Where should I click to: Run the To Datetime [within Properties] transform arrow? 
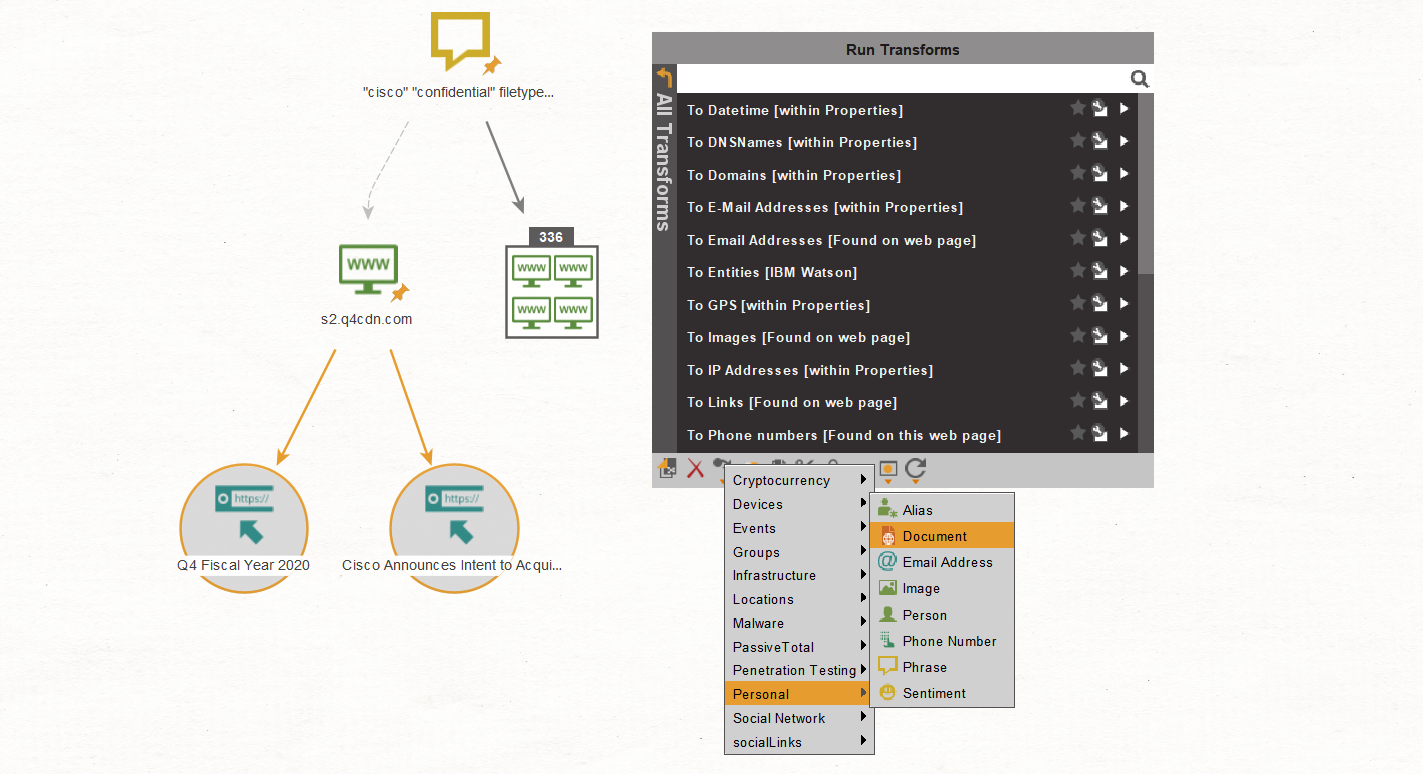point(1124,109)
